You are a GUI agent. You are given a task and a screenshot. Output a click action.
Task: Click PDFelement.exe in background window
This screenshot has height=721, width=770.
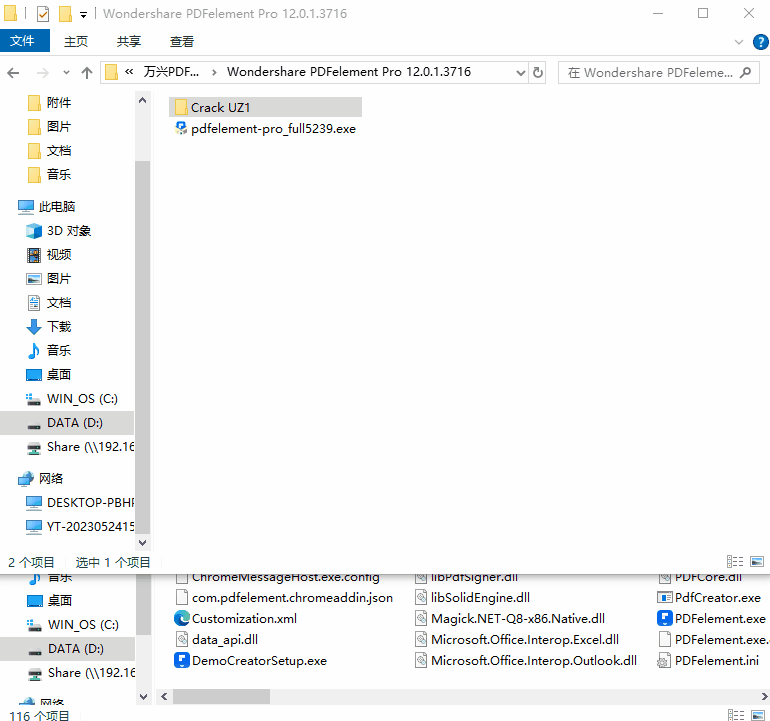click(x=719, y=618)
